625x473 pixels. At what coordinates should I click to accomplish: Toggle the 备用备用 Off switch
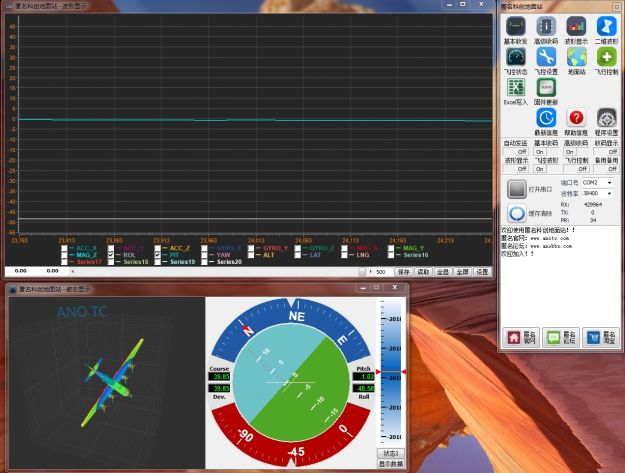606,169
